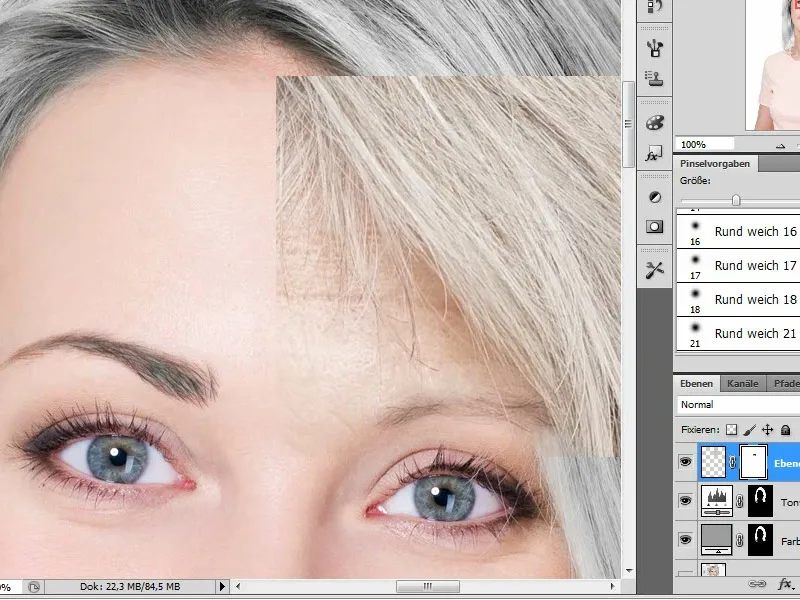Viewport: 800px width, 600px height.
Task: Lock all padlock icon in Ebenen panel
Action: (786, 430)
